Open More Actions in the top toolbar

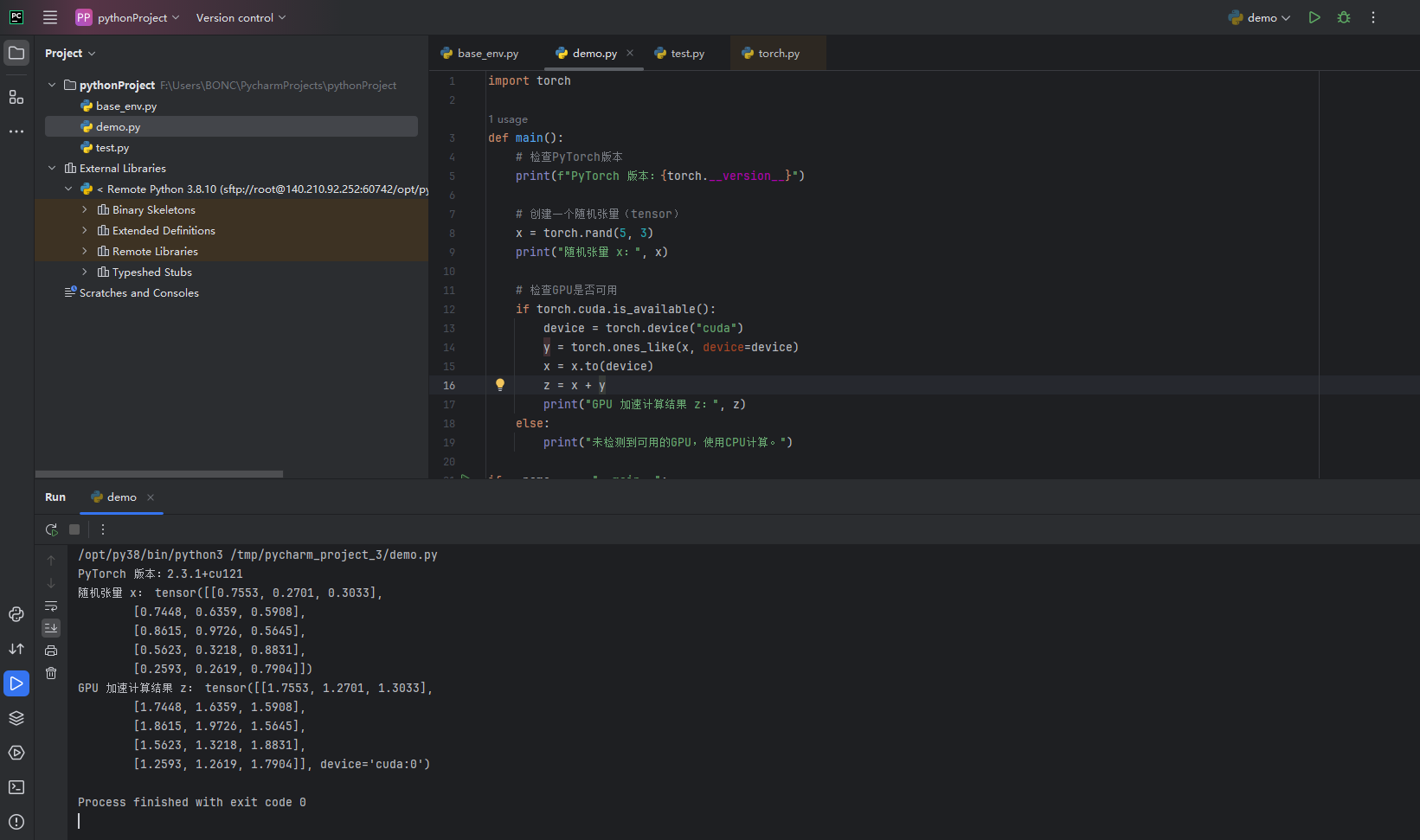[x=1373, y=17]
